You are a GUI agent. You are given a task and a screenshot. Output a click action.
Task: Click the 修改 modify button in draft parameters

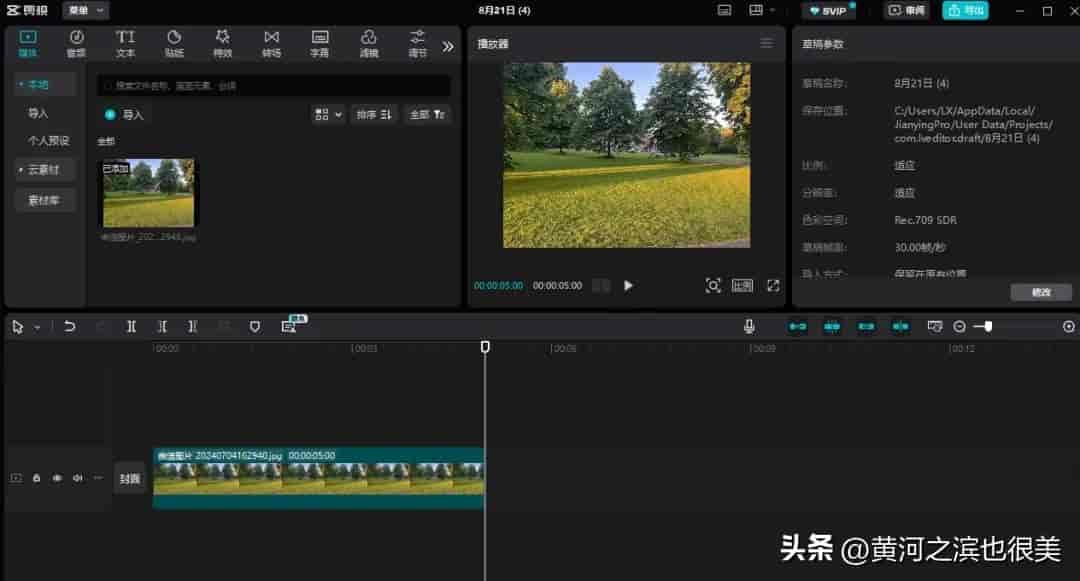[1041, 292]
